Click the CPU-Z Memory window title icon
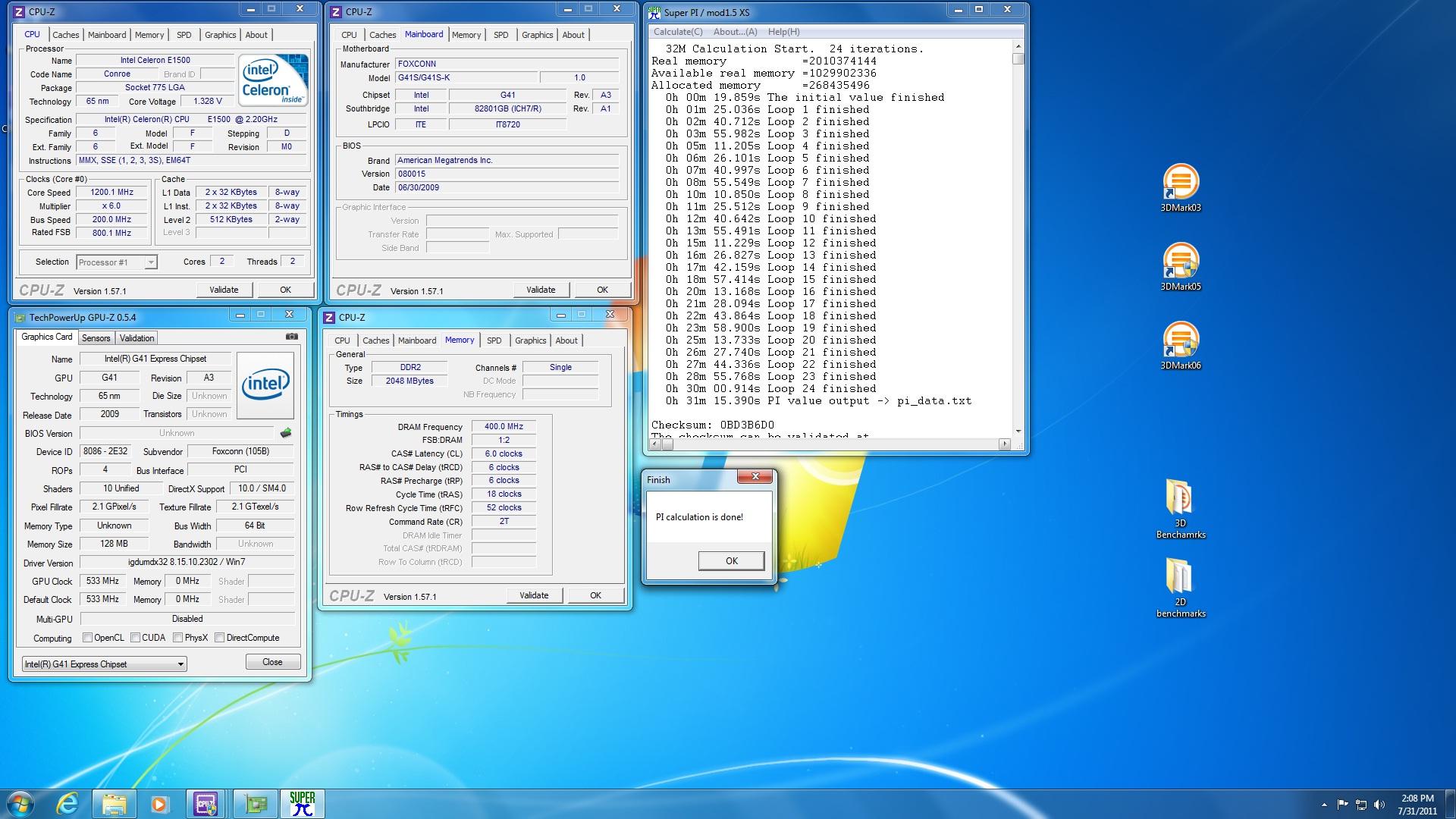This screenshot has width=1456, height=819. tap(330, 318)
